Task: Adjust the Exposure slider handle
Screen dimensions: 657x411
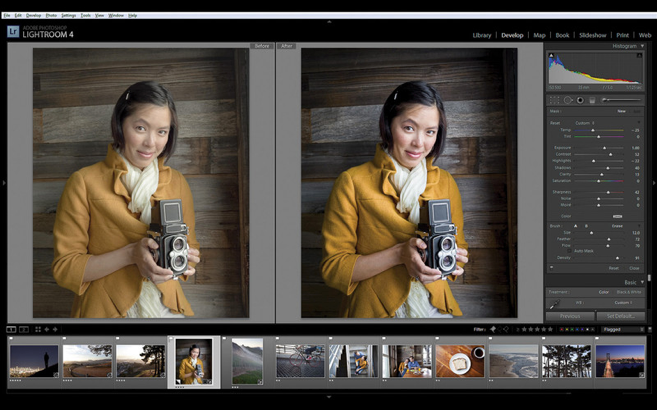Action: (604, 148)
